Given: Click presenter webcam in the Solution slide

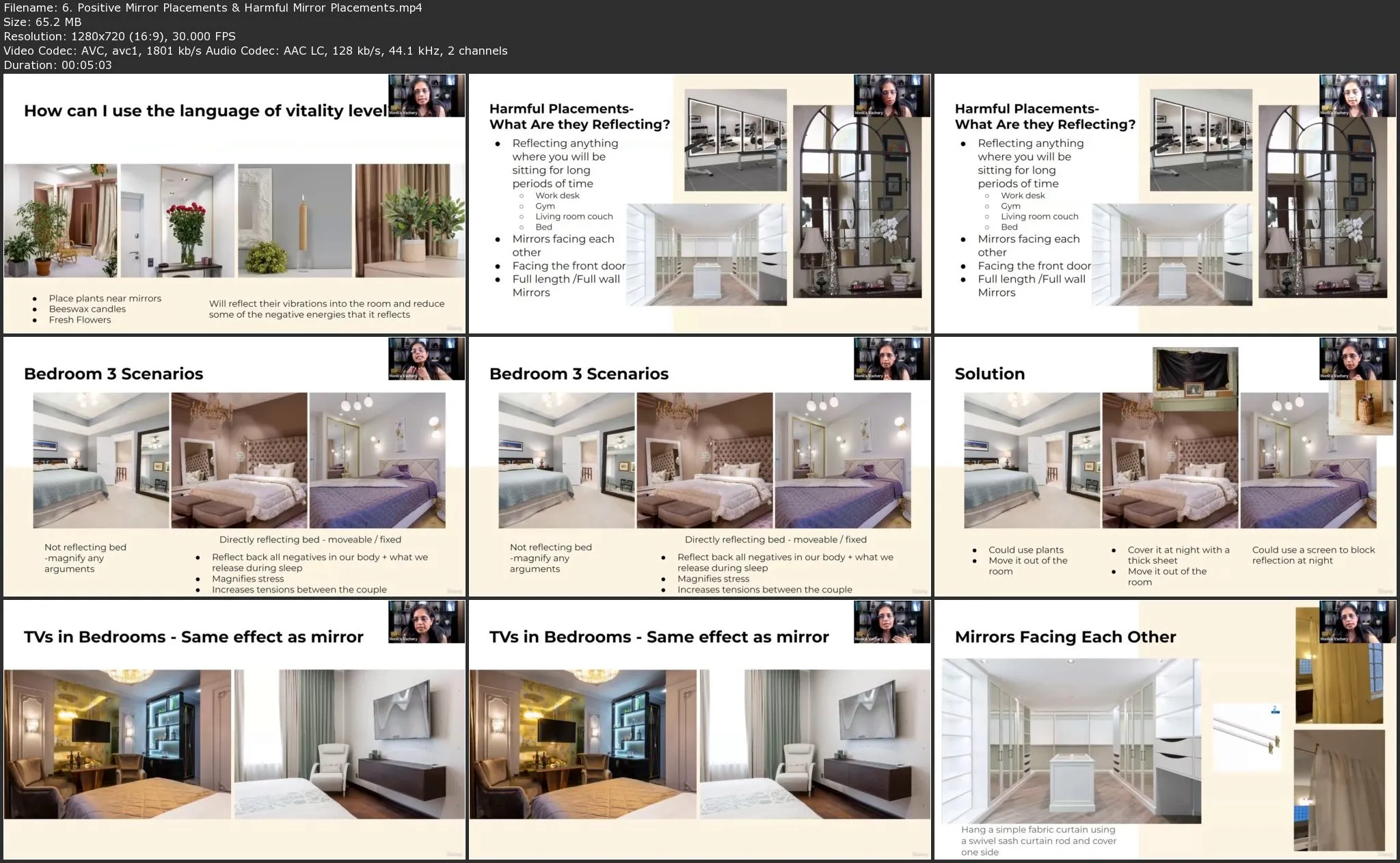Looking at the screenshot, I should [x=1358, y=359].
